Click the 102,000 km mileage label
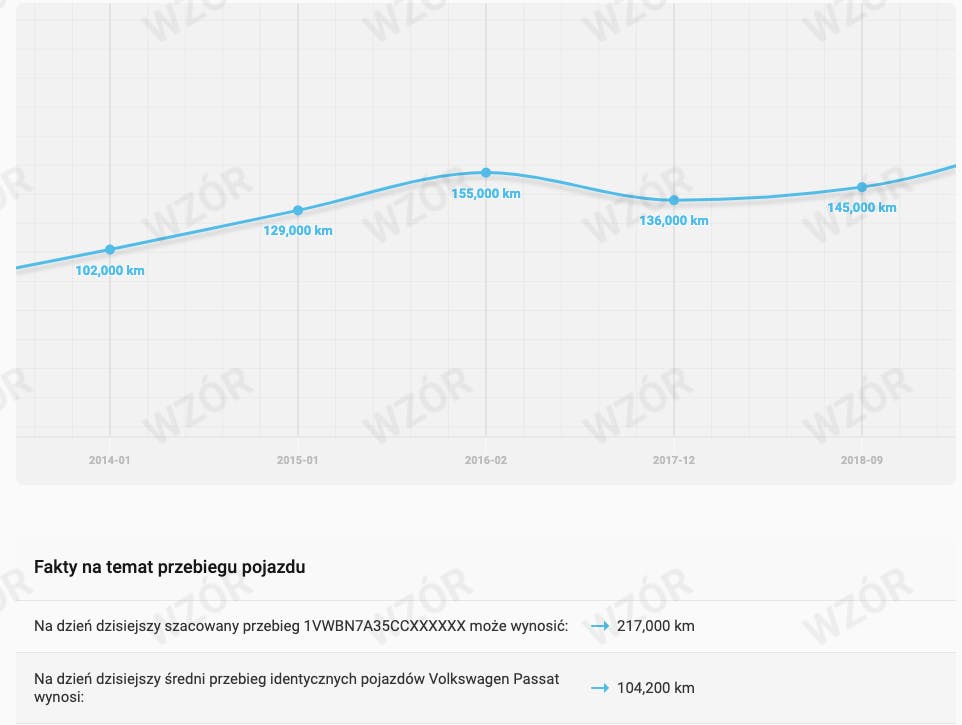Screen dimensions: 962x725 [x=110, y=270]
